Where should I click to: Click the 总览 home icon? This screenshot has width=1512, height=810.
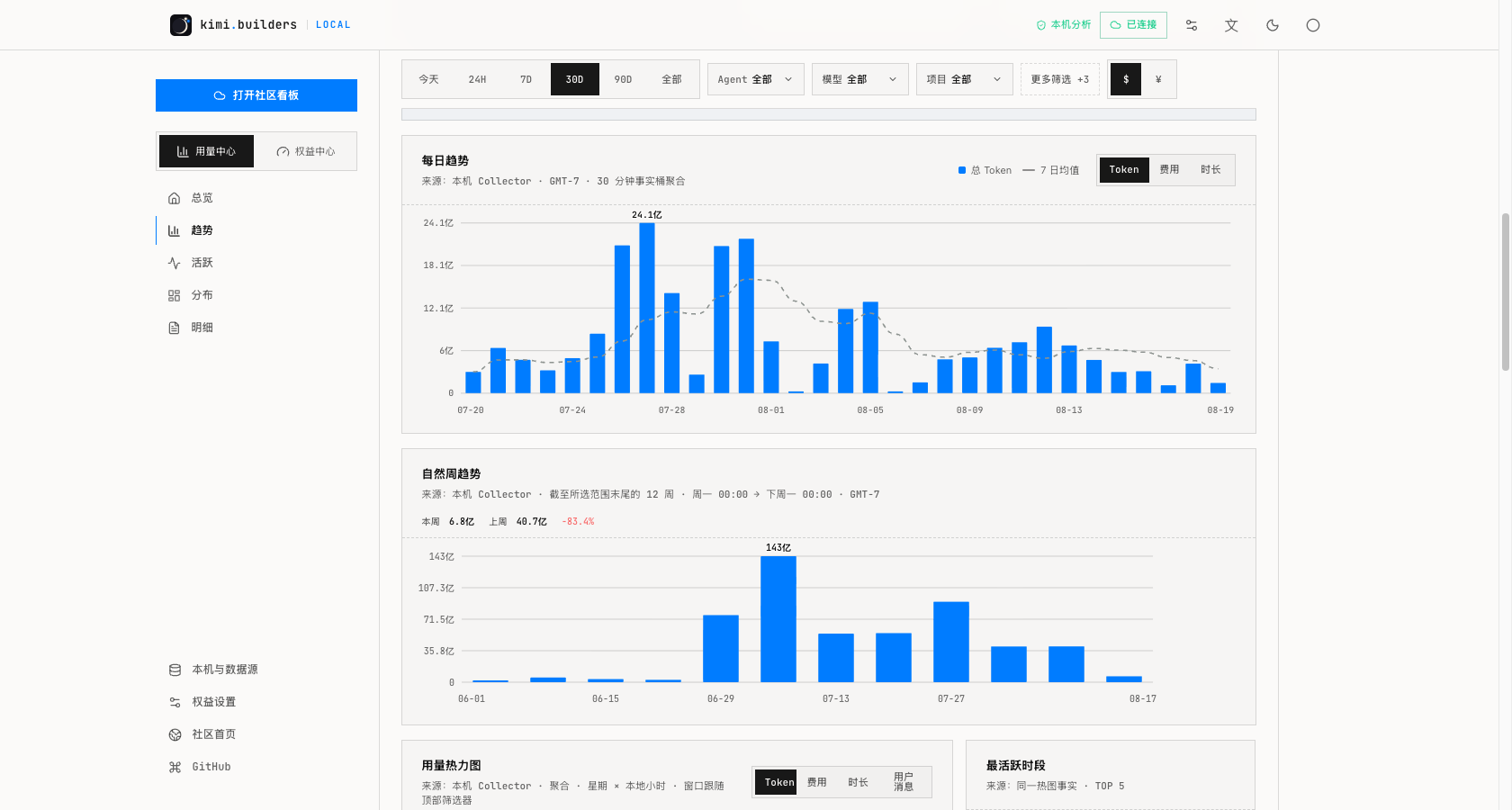tap(175, 198)
